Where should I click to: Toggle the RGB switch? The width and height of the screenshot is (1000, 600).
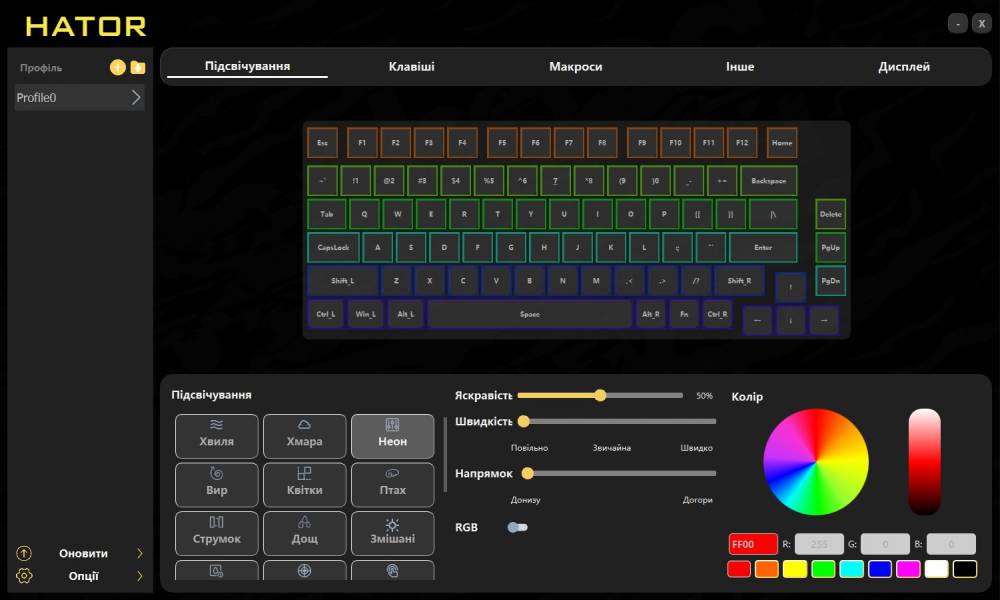click(518, 527)
